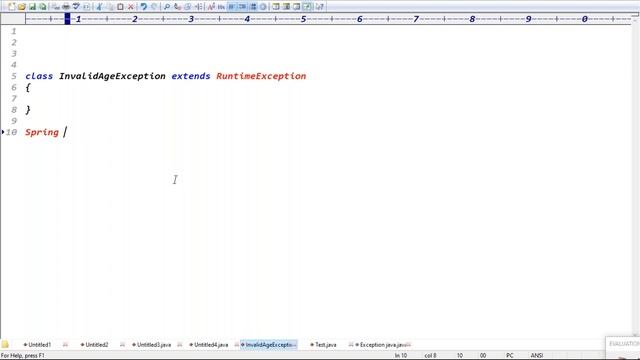
Task: Click the 'ANSI' encoding status entry
Action: (537, 356)
